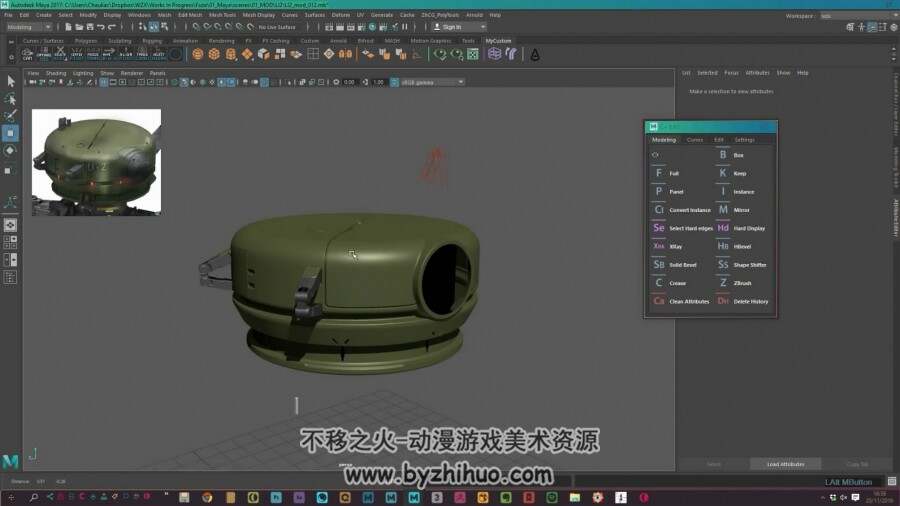
Task: Open the Modeling menu set dropdown
Action: pyautogui.click(x=29, y=27)
